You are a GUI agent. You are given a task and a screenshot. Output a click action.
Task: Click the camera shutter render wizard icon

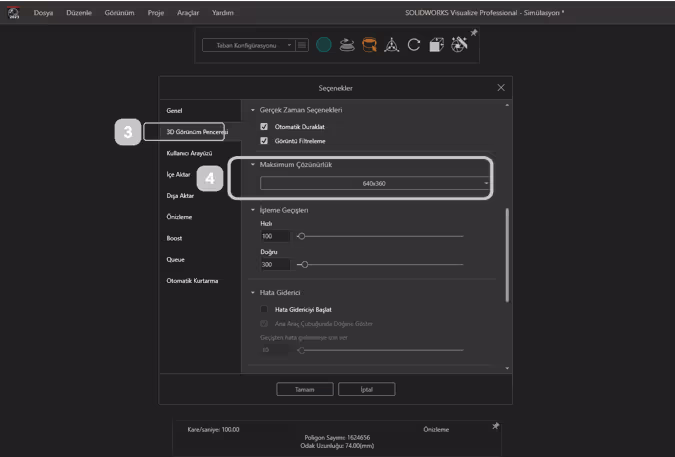459,45
